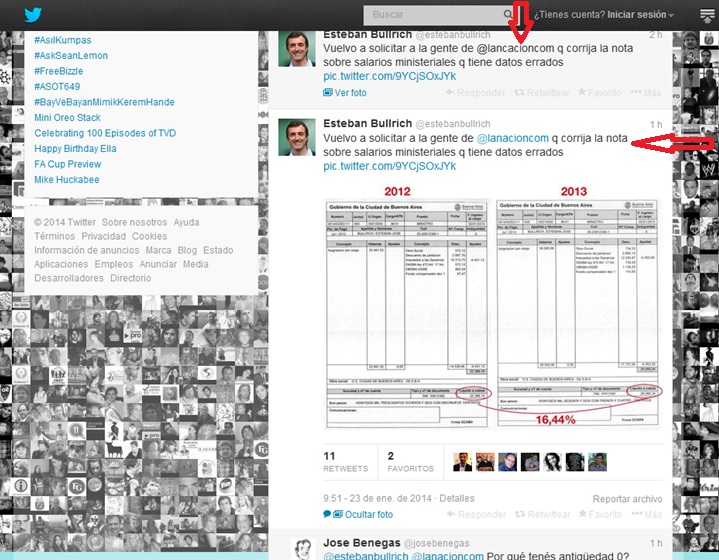The height and width of the screenshot is (560, 719).
Task: Click Detalles link
Action: (x=457, y=498)
